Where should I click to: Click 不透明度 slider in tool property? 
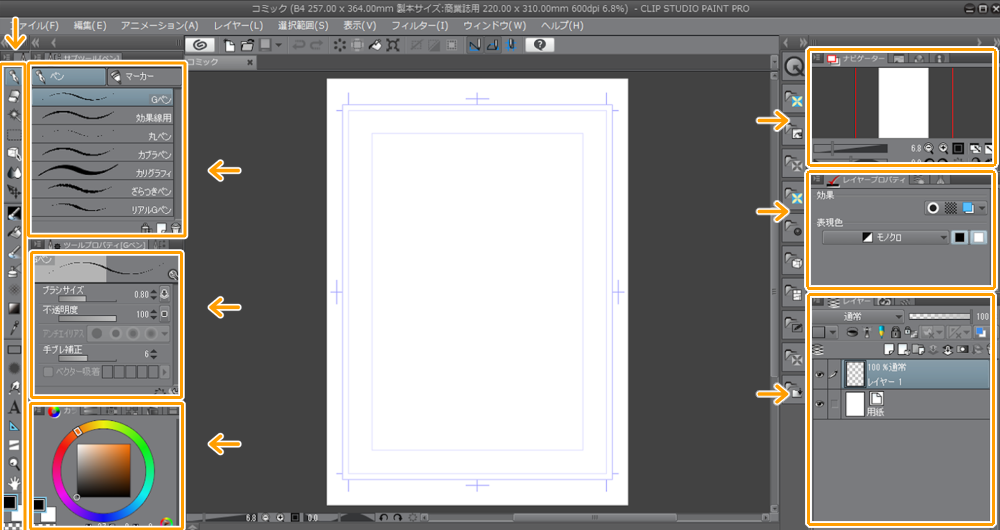pos(87,318)
